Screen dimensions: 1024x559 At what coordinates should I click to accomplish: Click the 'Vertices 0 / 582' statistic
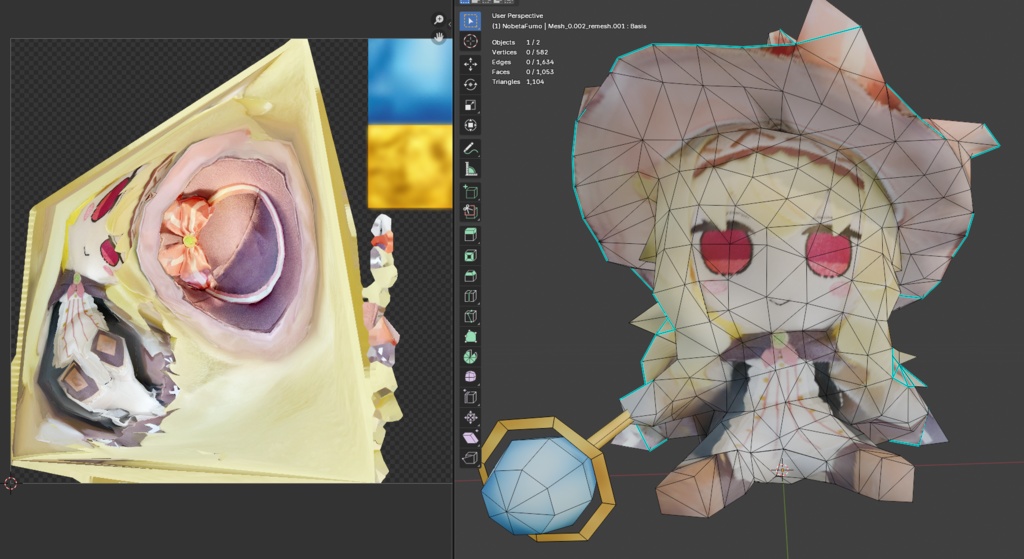[520, 52]
